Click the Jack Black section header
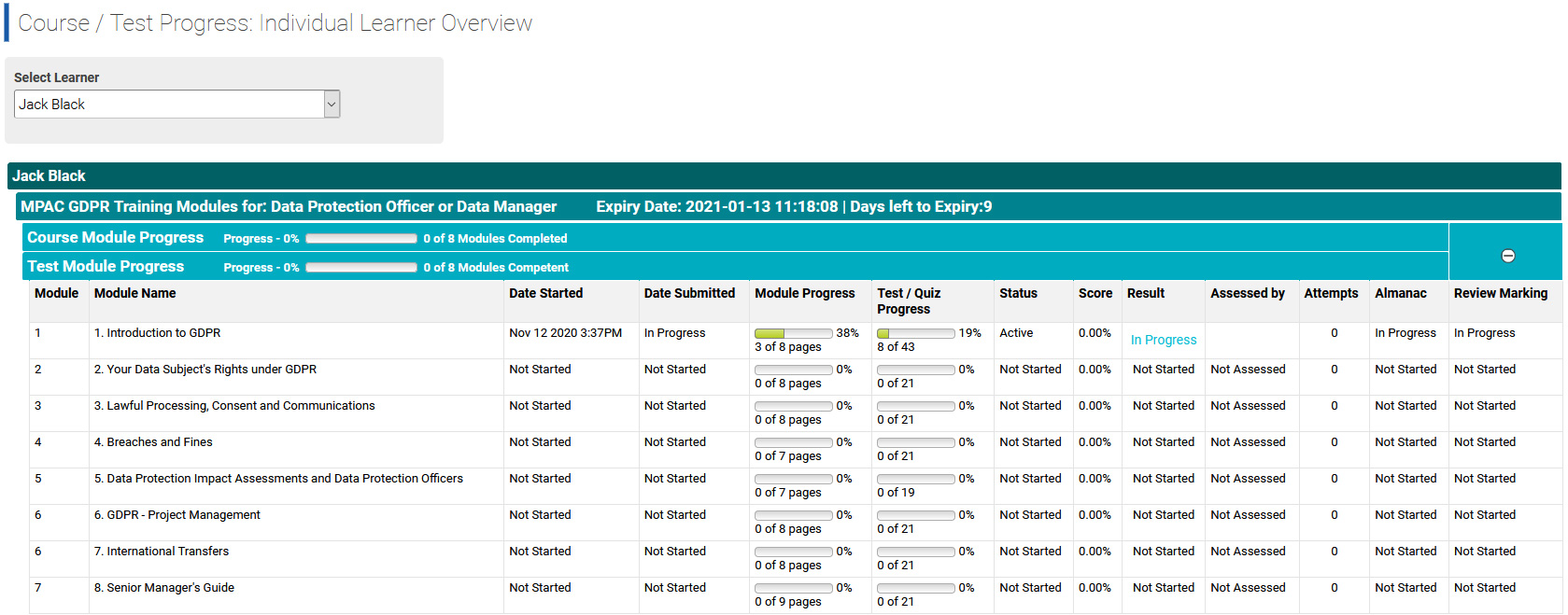 click(49, 175)
